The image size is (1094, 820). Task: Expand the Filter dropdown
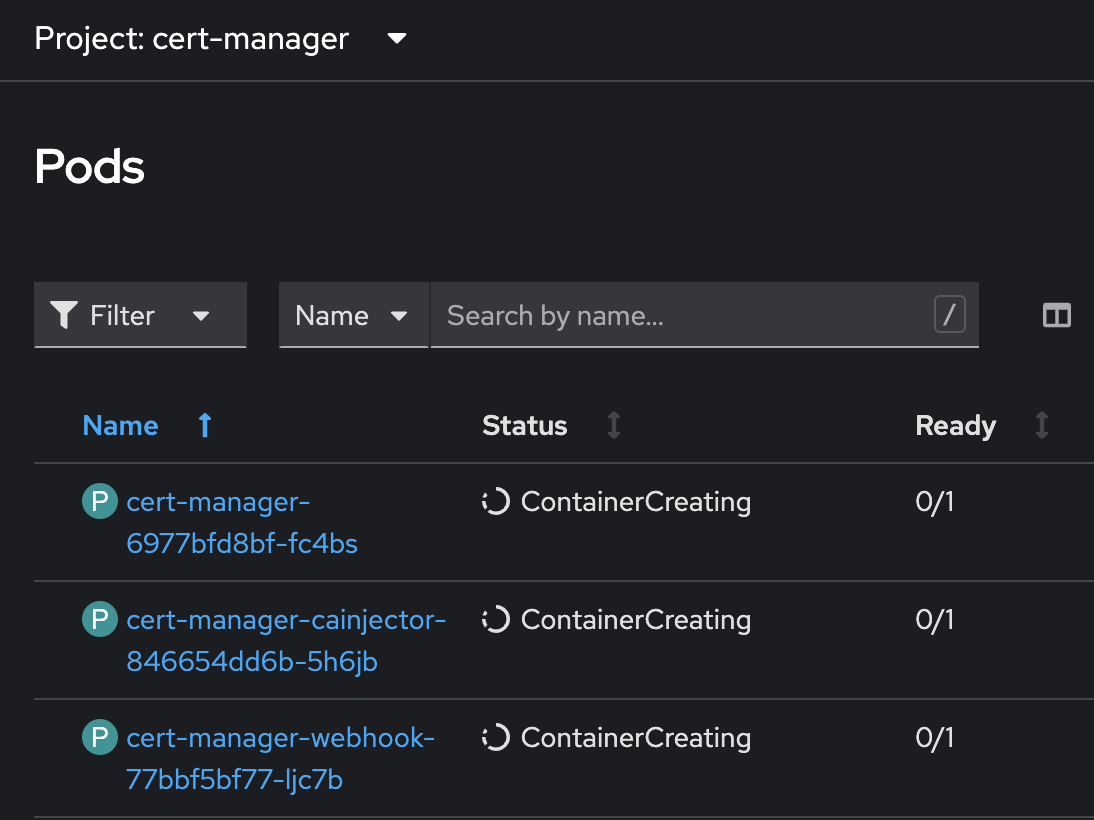[x=140, y=314]
